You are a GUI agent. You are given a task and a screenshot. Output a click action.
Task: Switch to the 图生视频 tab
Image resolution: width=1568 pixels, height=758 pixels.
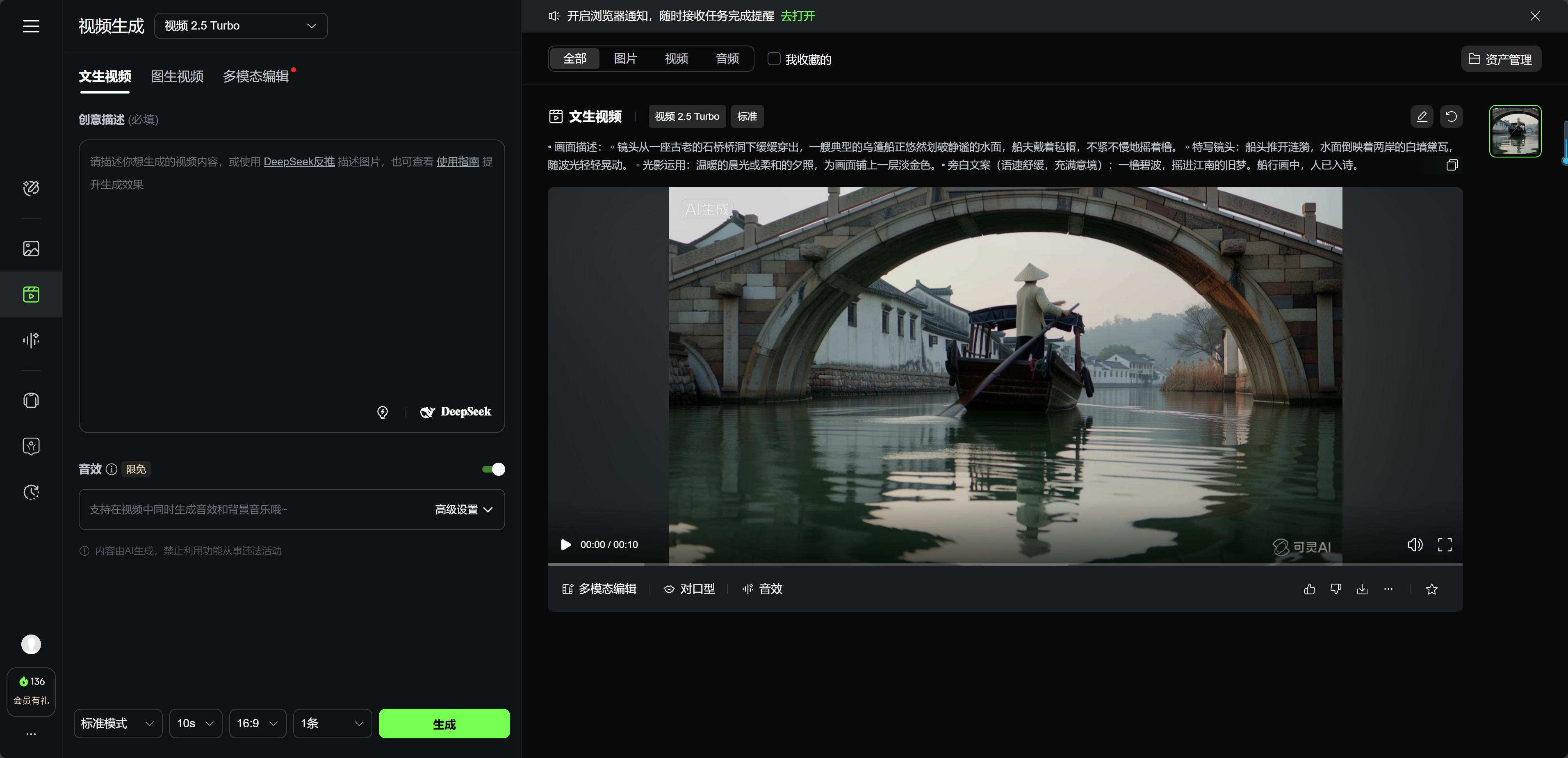point(177,76)
